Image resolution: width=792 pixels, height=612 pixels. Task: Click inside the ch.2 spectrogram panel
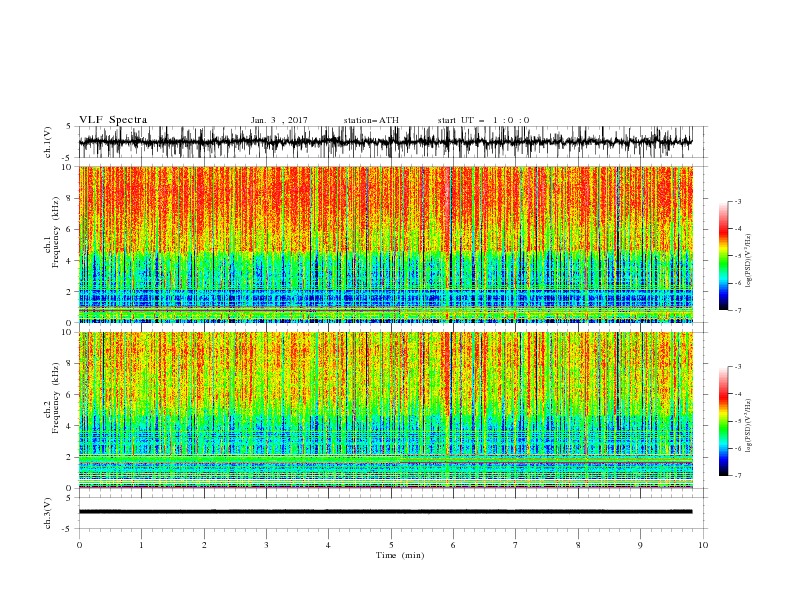tap(385, 410)
